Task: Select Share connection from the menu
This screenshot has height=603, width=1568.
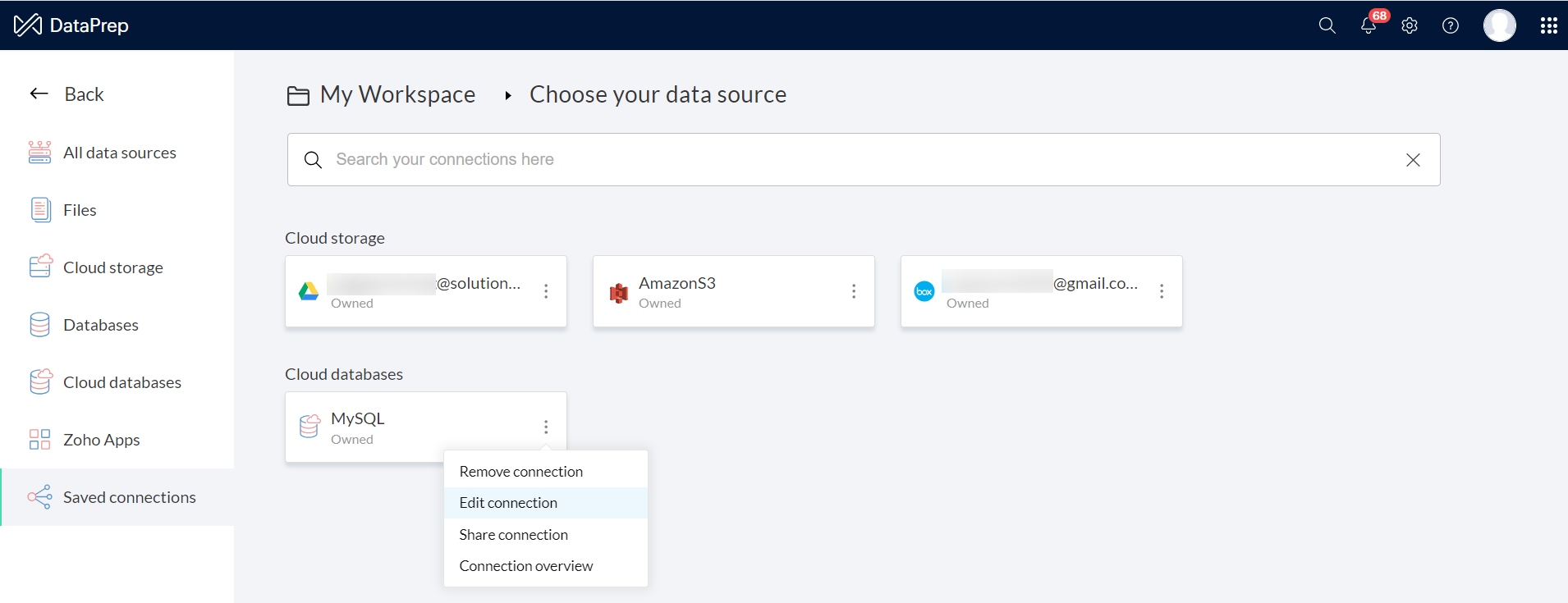Action: click(x=514, y=535)
